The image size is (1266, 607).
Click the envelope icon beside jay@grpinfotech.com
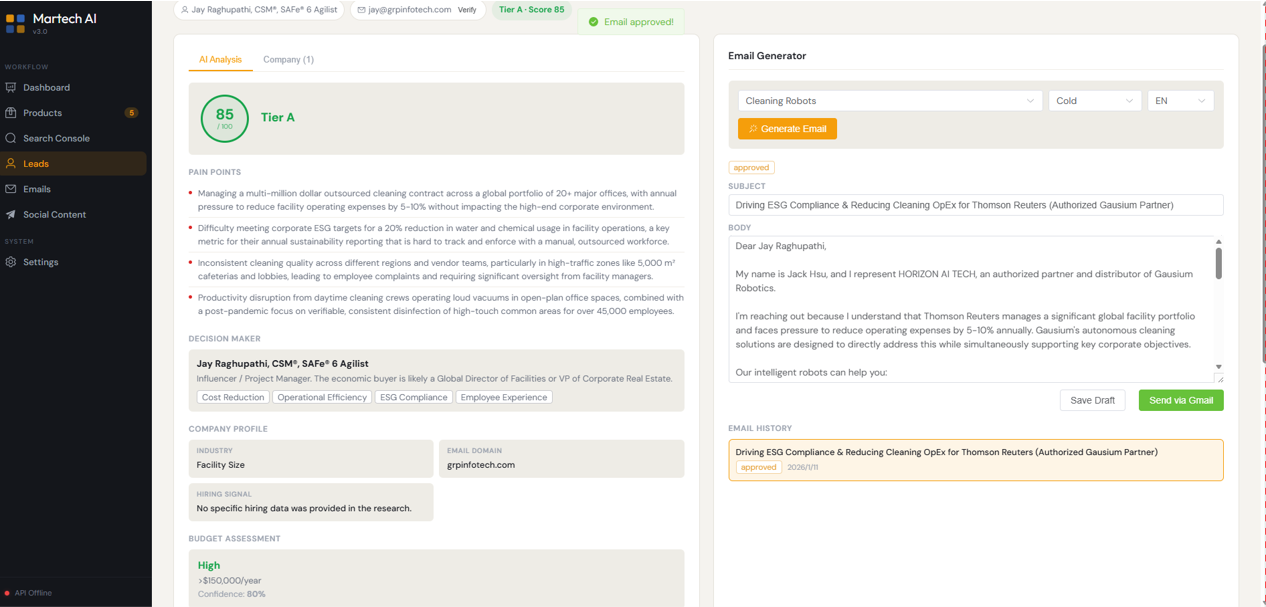[x=361, y=10]
